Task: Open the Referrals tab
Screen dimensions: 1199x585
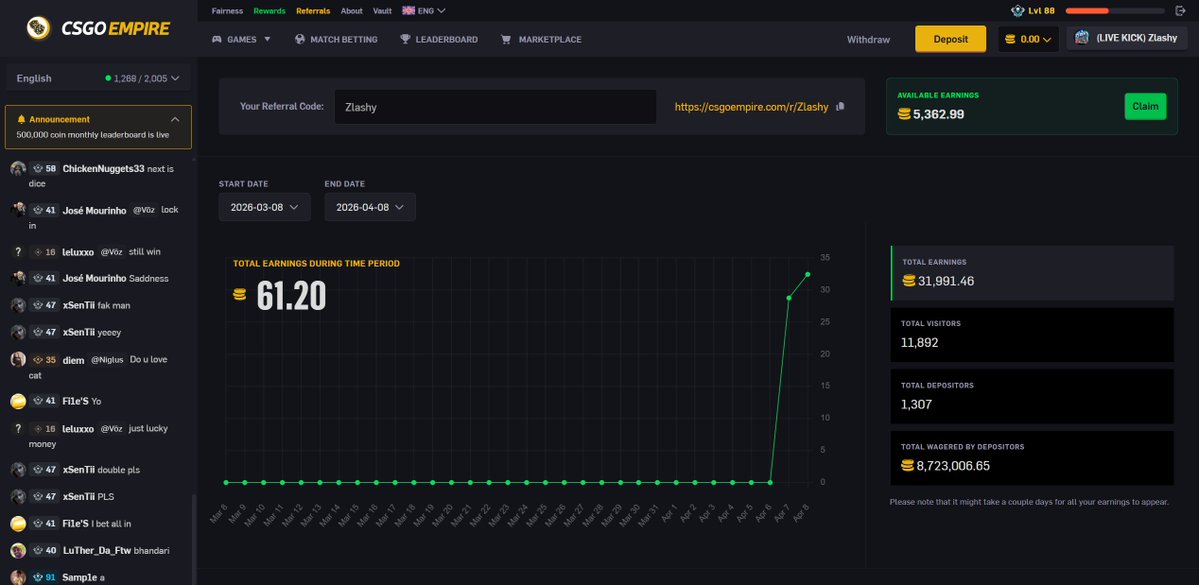Action: pyautogui.click(x=314, y=11)
